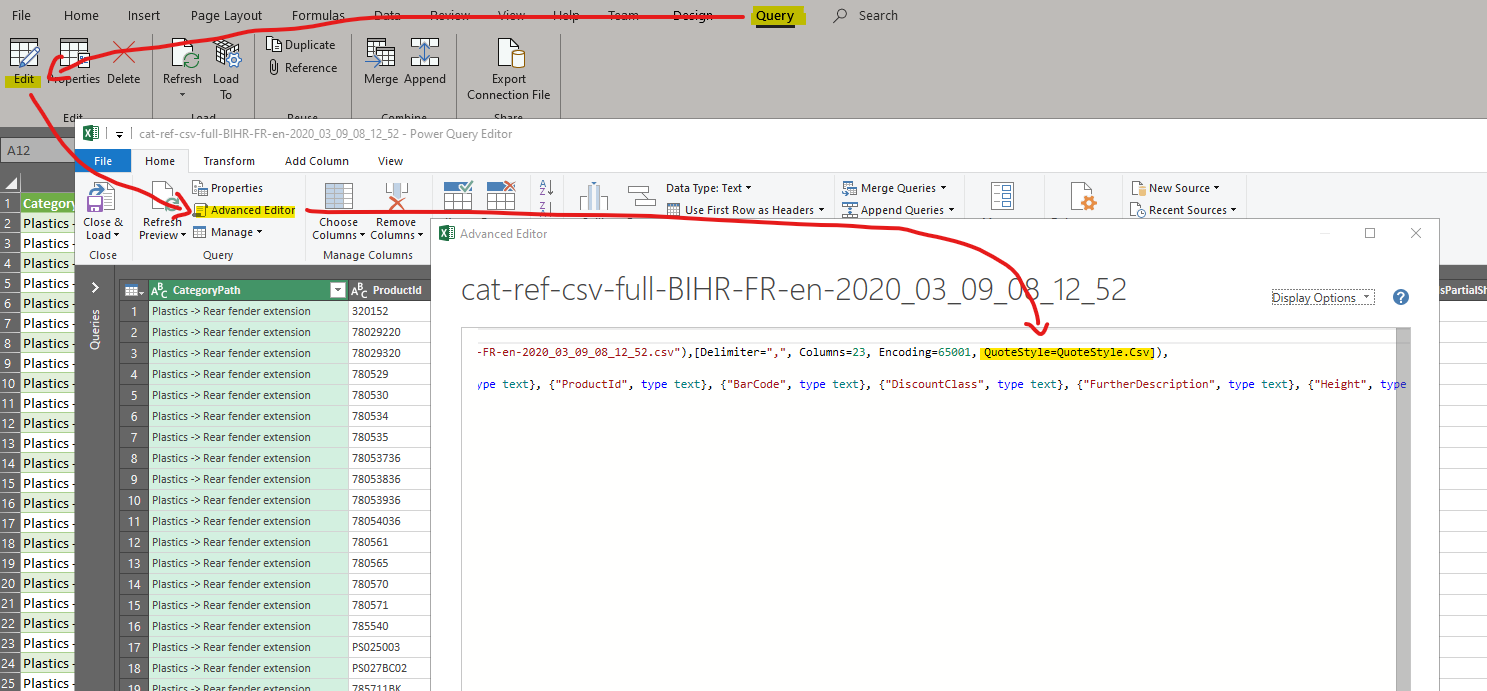The width and height of the screenshot is (1487, 691).
Task: Click the Choose Columns icon
Action: [339, 198]
